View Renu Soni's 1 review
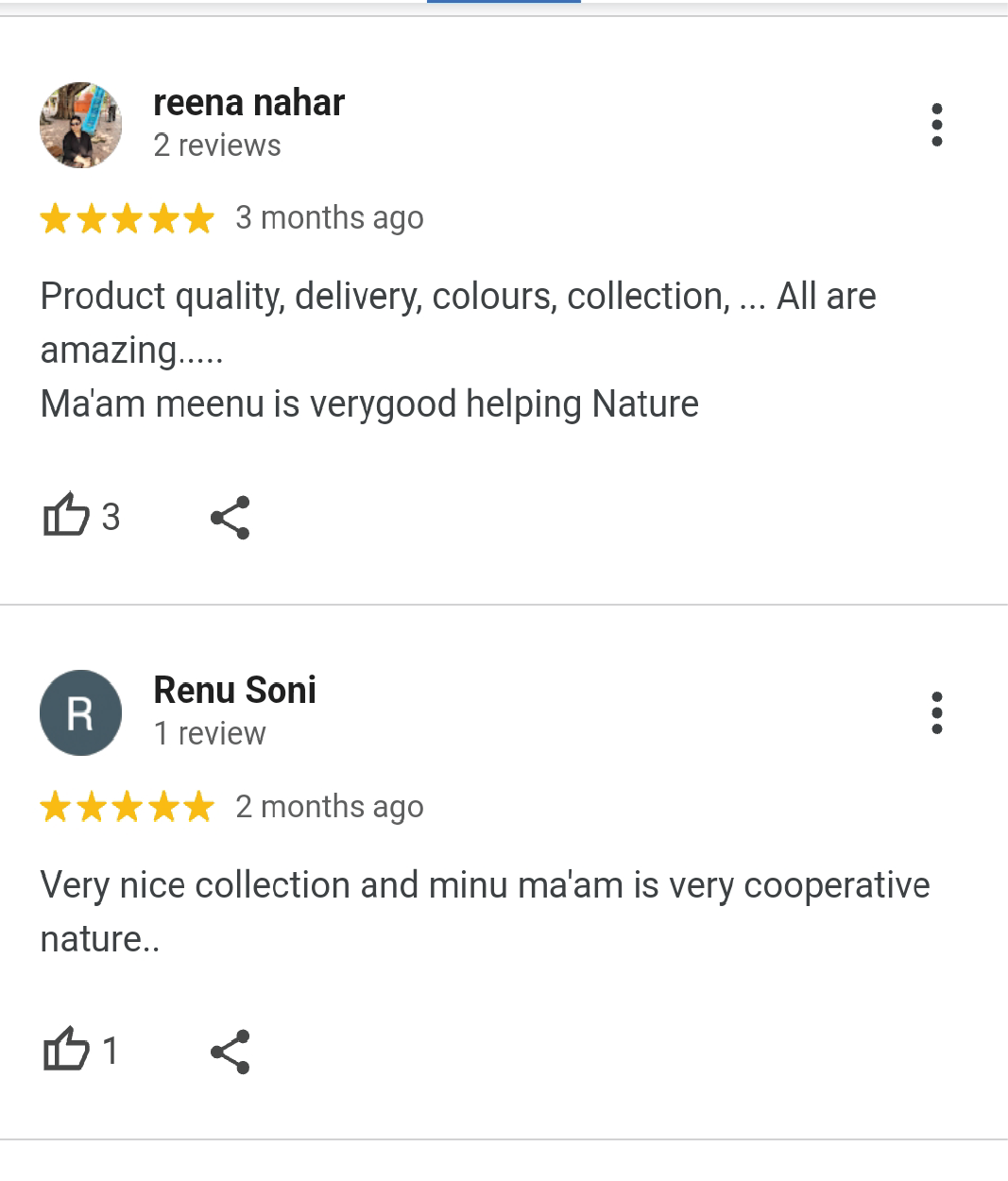Image resolution: width=1008 pixels, height=1181 pixels. (210, 733)
